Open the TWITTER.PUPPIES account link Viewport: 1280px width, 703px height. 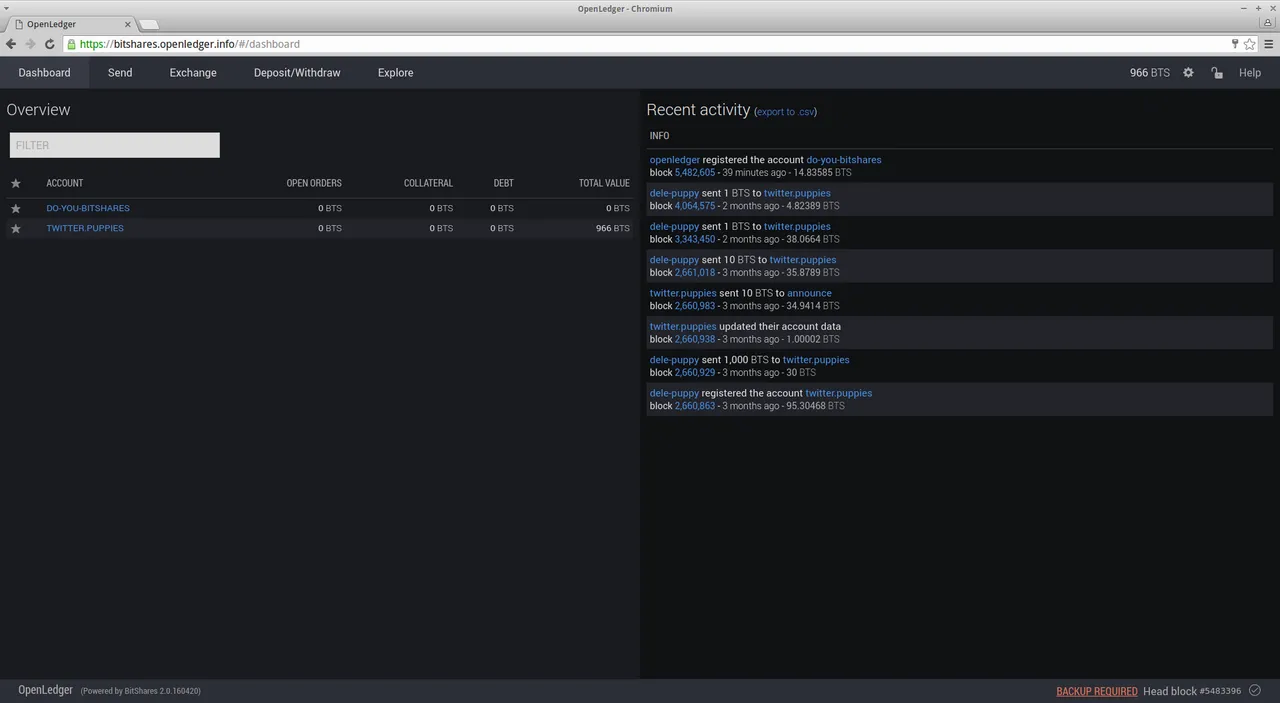coord(85,228)
